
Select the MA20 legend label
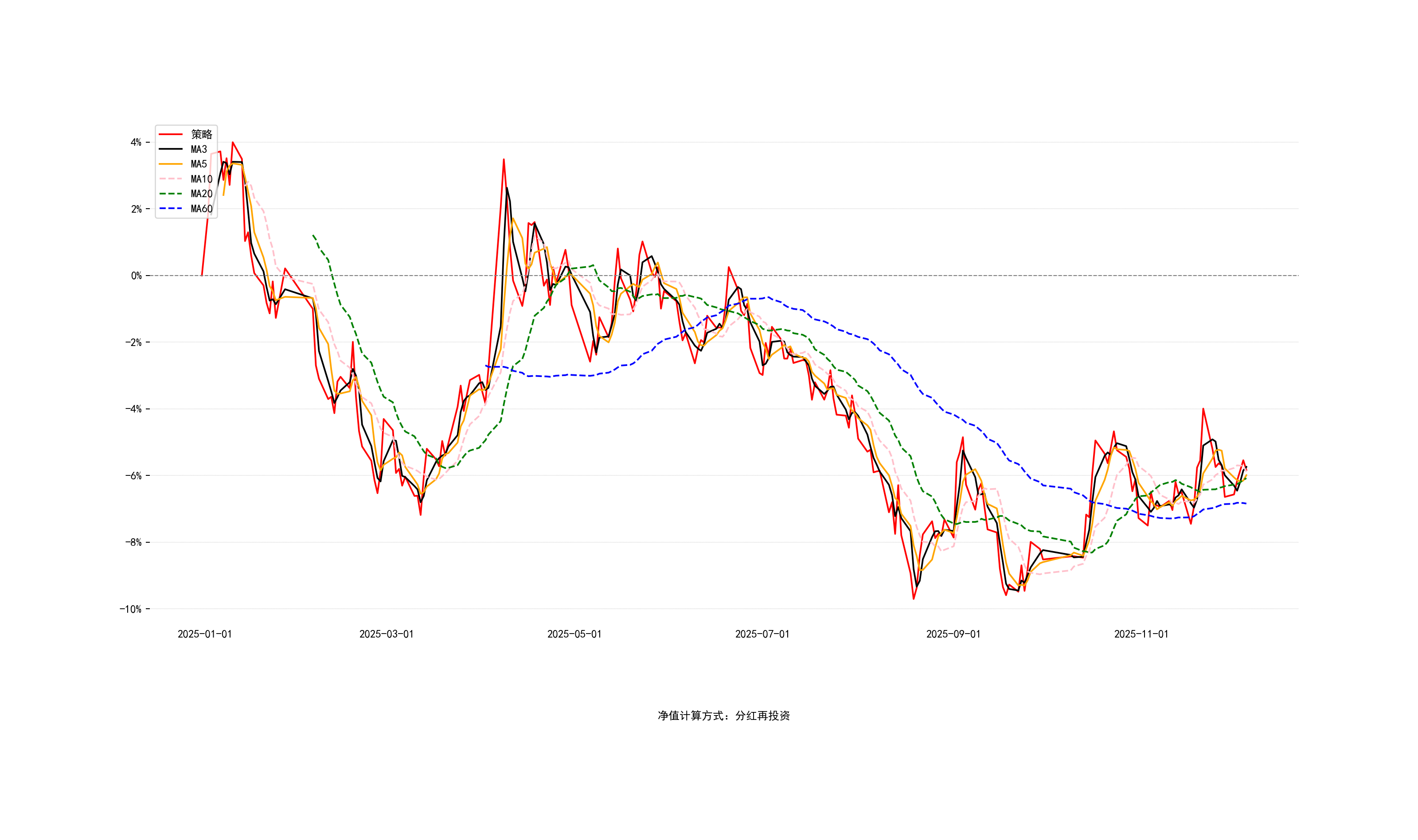pyautogui.click(x=201, y=194)
